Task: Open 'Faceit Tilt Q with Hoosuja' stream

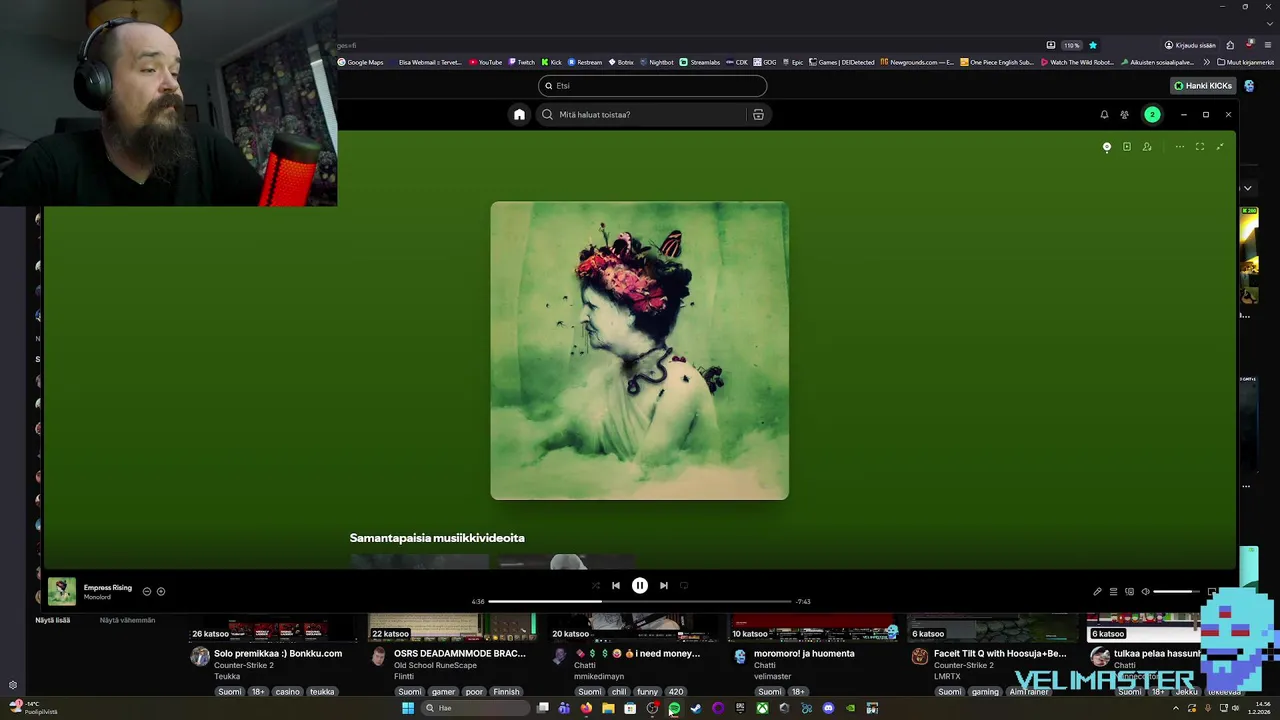Action: pos(1000,653)
